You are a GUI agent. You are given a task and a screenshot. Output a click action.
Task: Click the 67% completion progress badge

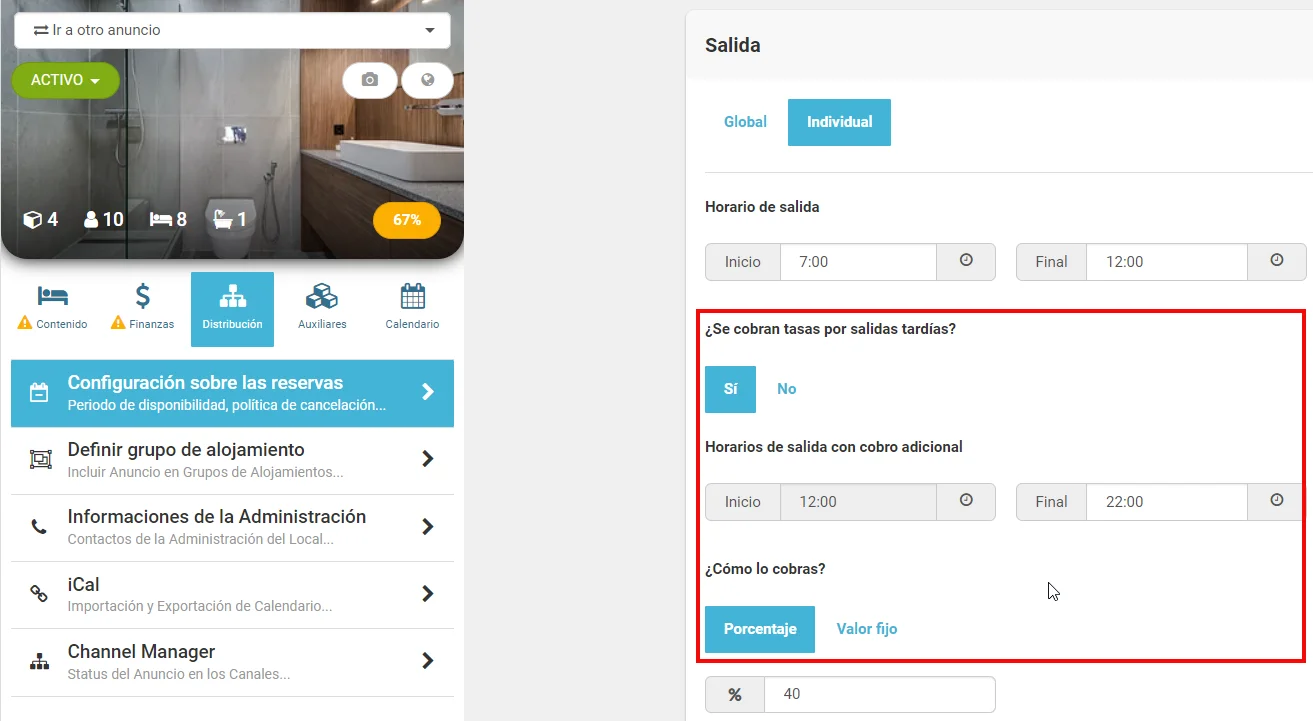[x=407, y=220]
